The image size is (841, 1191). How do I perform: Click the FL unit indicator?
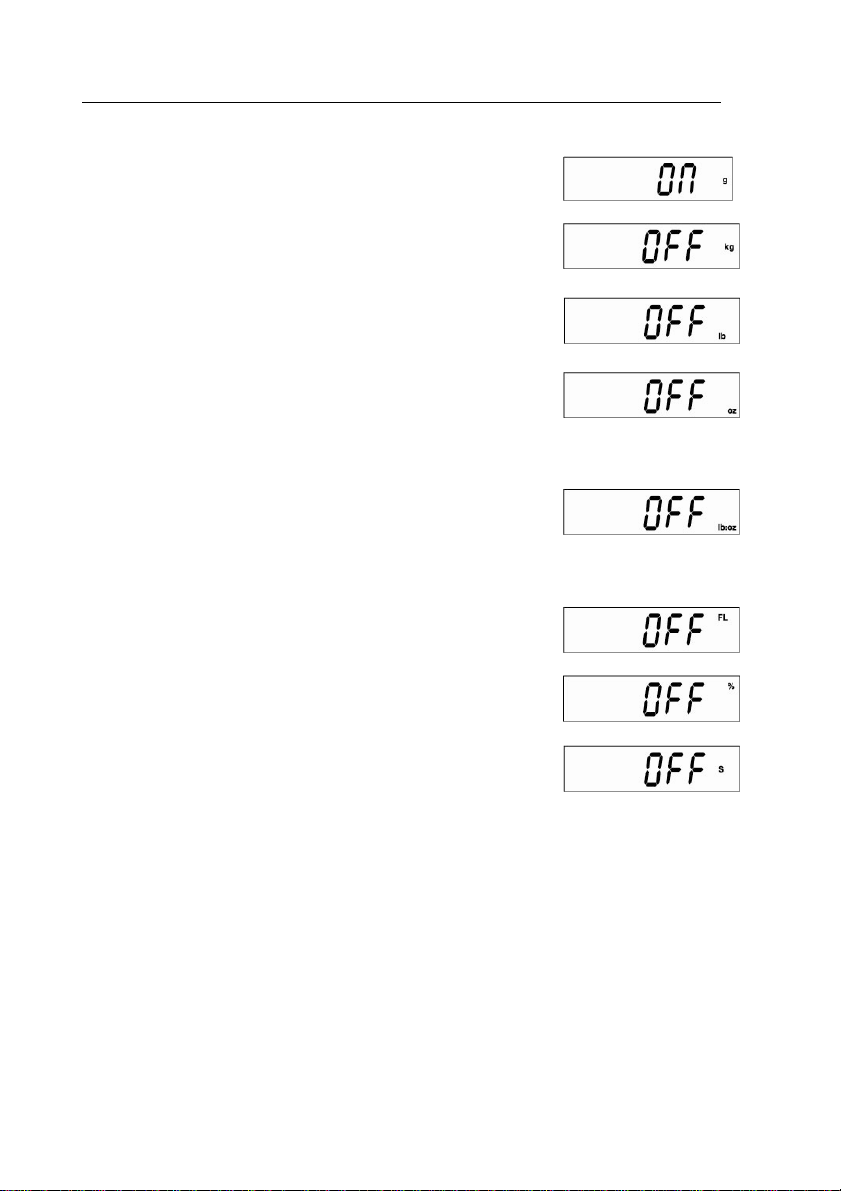(x=722, y=618)
